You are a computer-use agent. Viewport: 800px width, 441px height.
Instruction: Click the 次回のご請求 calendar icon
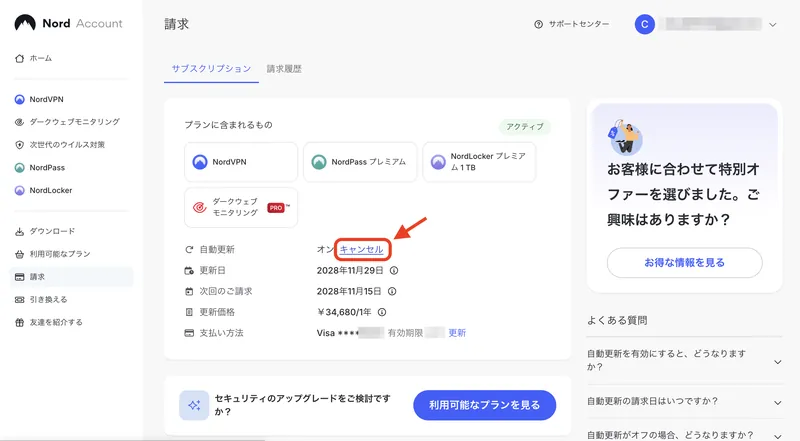point(189,291)
